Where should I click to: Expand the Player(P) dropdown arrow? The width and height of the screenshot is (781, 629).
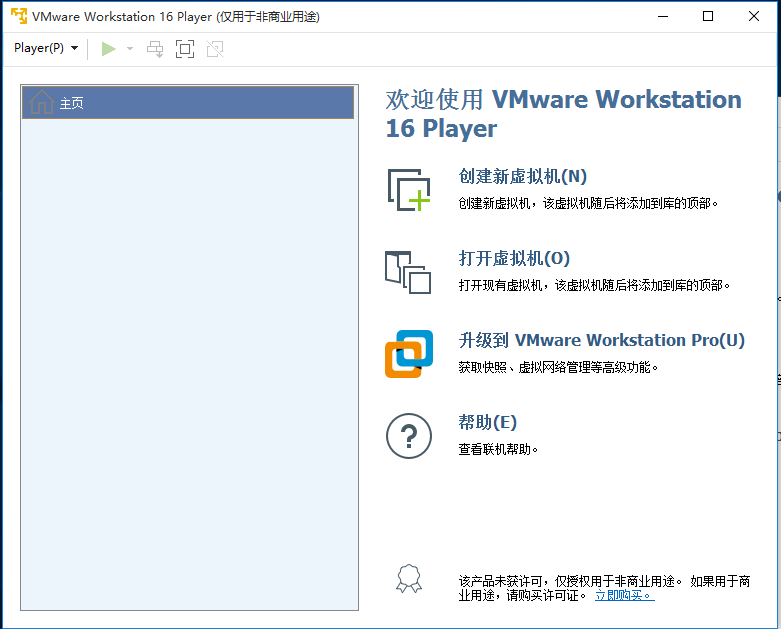click(74, 48)
